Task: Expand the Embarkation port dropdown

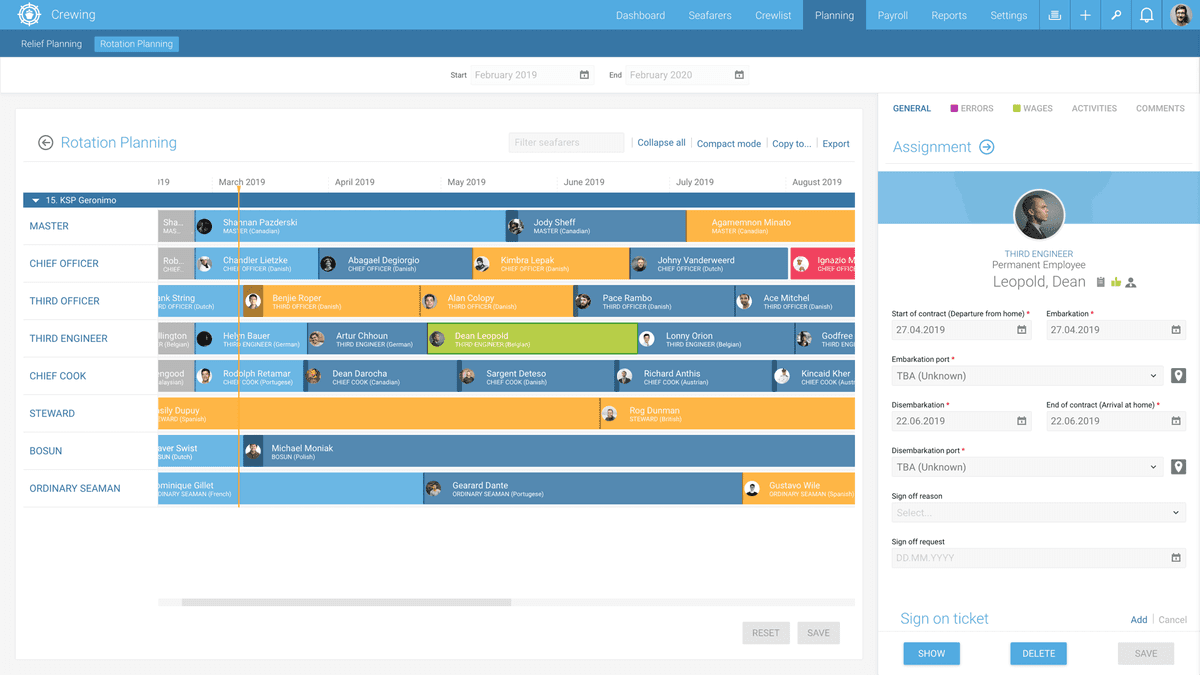Action: [1025, 376]
